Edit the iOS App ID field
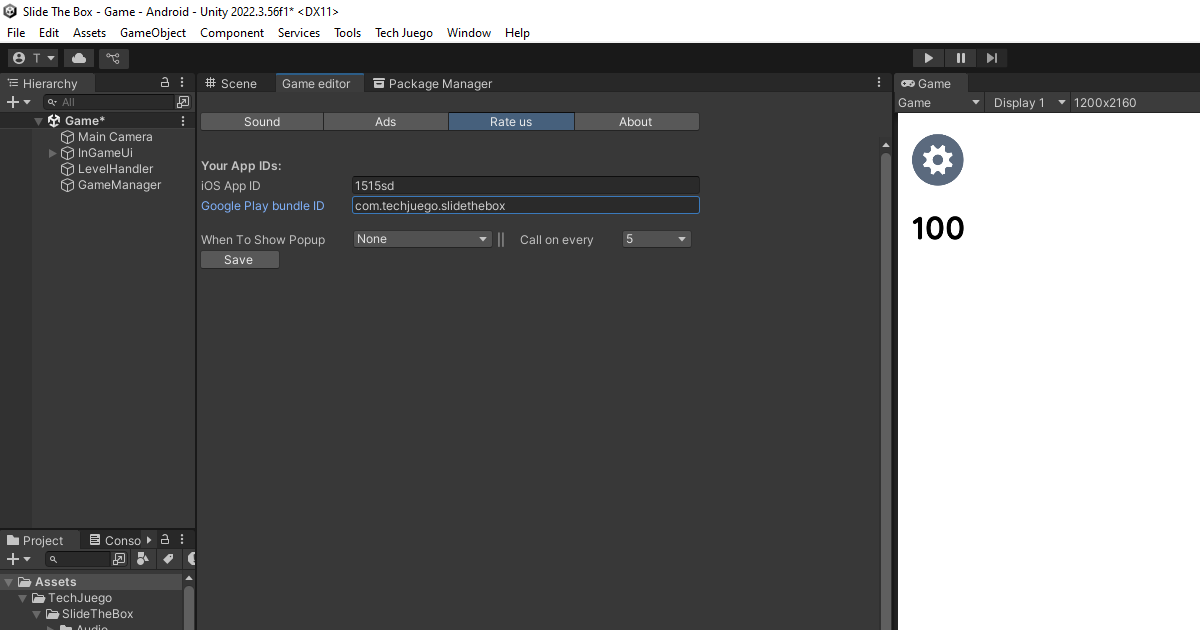 point(526,185)
